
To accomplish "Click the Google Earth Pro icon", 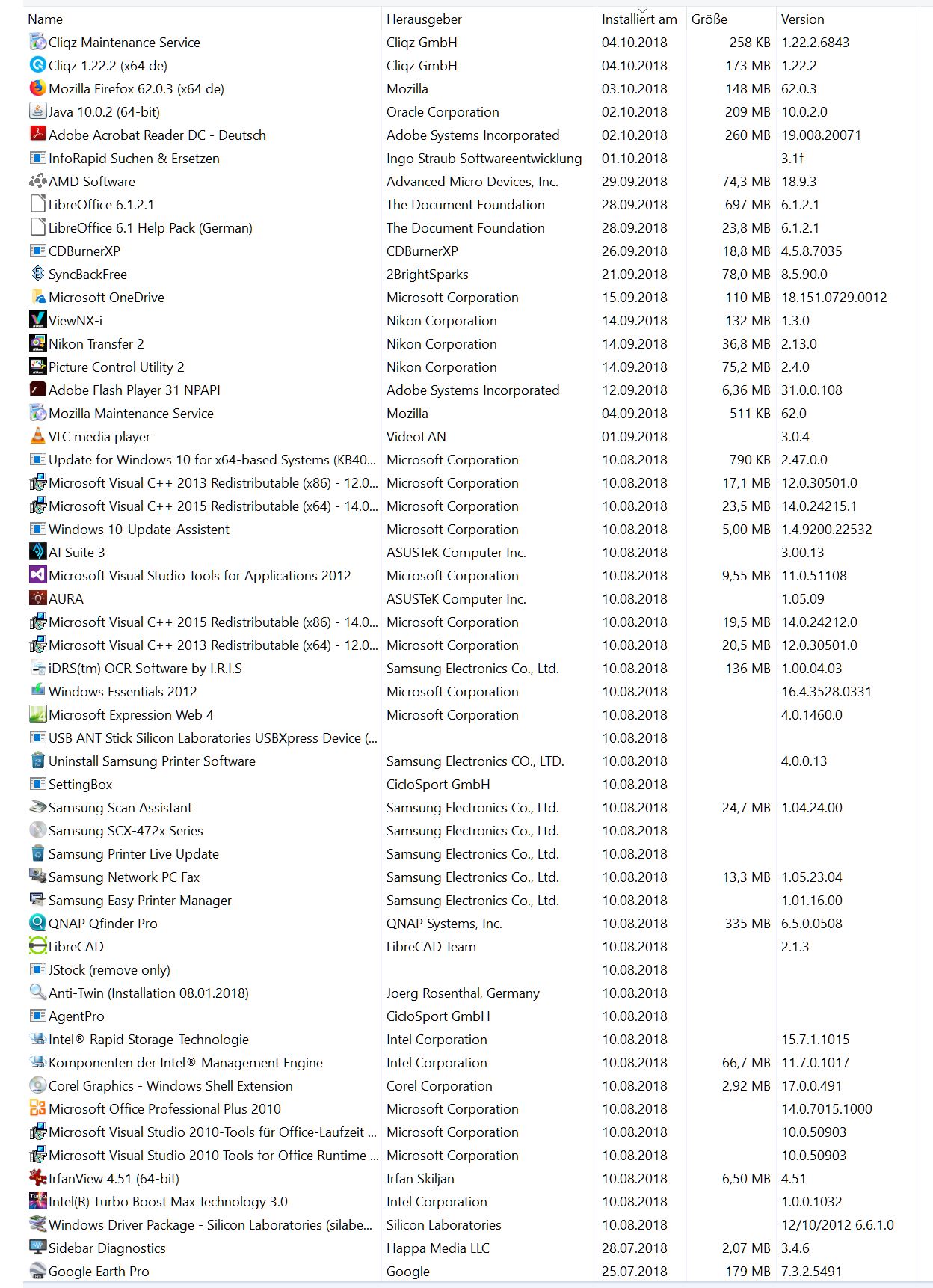I will pos(37,1271).
